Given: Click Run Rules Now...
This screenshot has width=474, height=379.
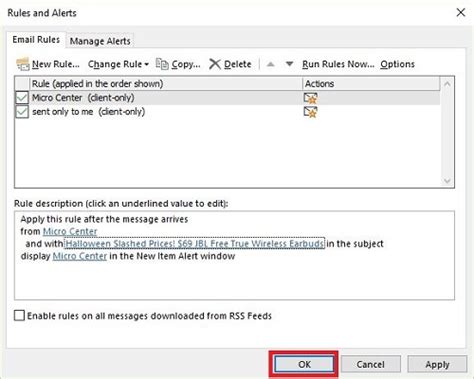Looking at the screenshot, I should [338, 64].
